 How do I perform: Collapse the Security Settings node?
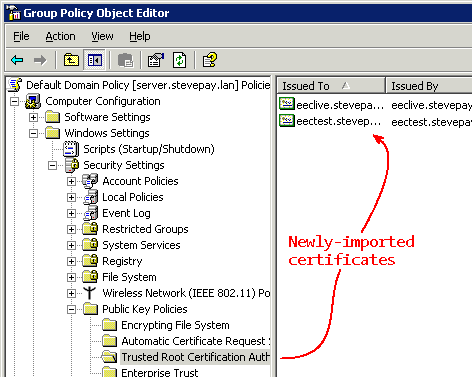tap(52, 165)
